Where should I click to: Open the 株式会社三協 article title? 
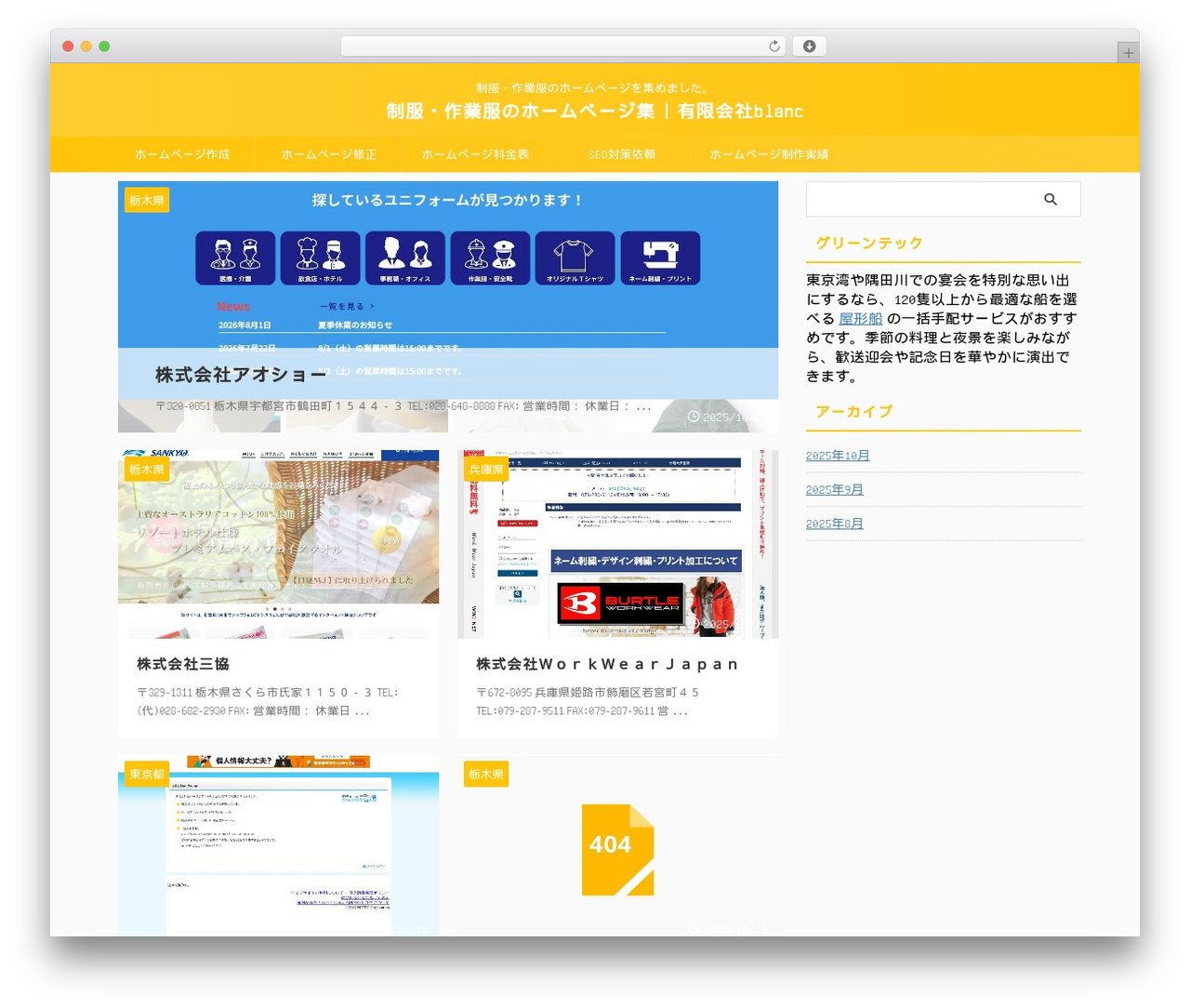[183, 664]
